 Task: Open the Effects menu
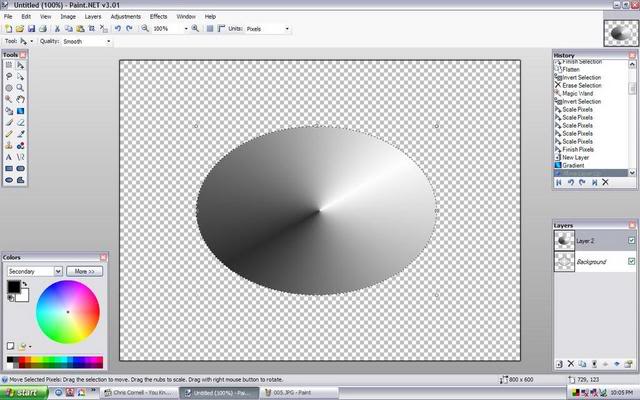point(158,16)
